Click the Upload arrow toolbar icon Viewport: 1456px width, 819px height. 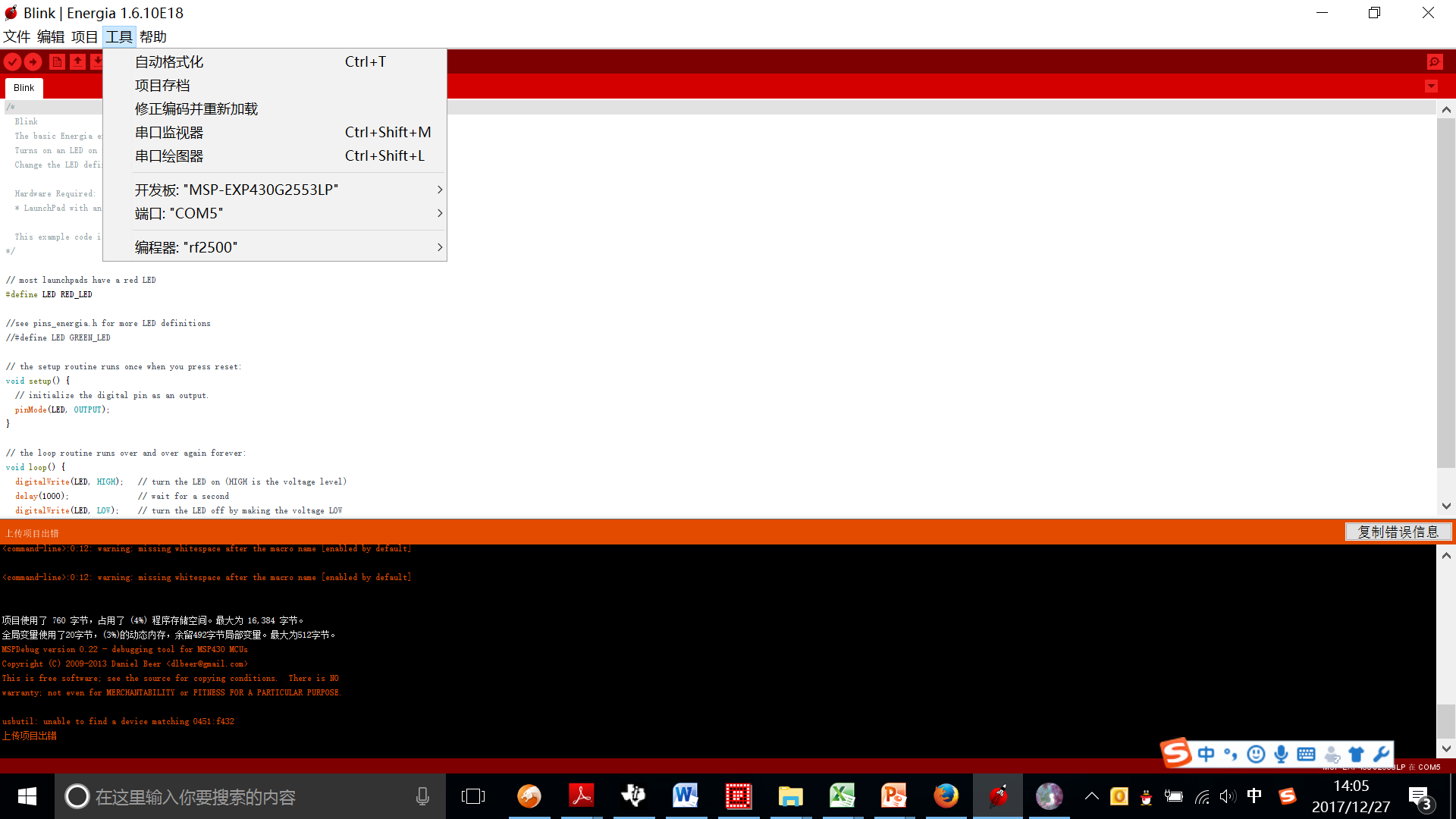pos(33,62)
